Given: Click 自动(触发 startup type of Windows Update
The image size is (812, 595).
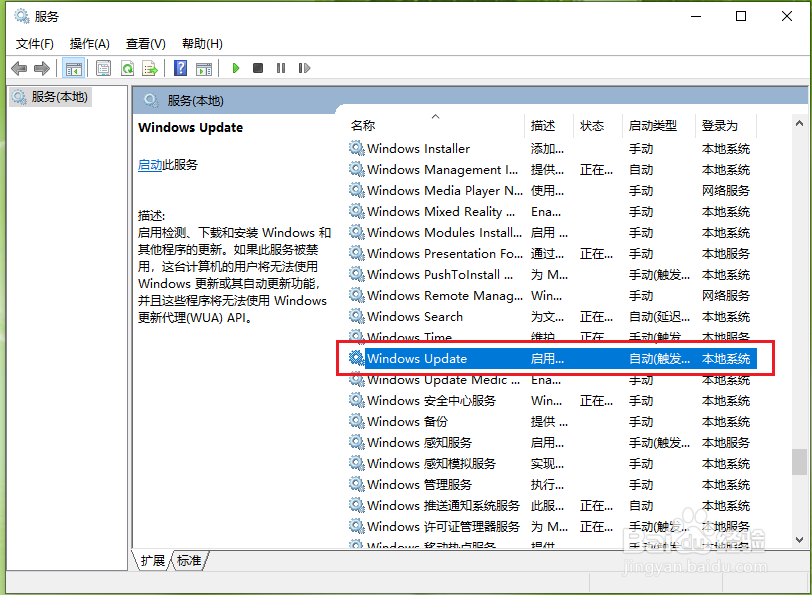Looking at the screenshot, I should pyautogui.click(x=659, y=358).
